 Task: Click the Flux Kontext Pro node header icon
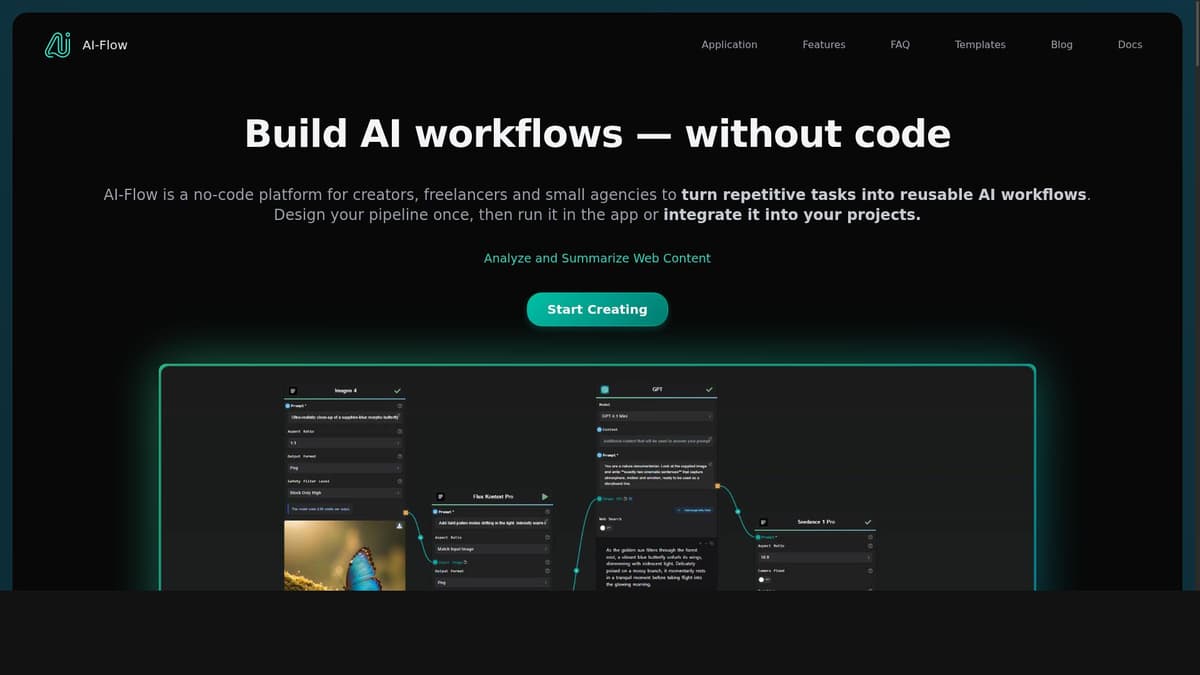(x=441, y=495)
